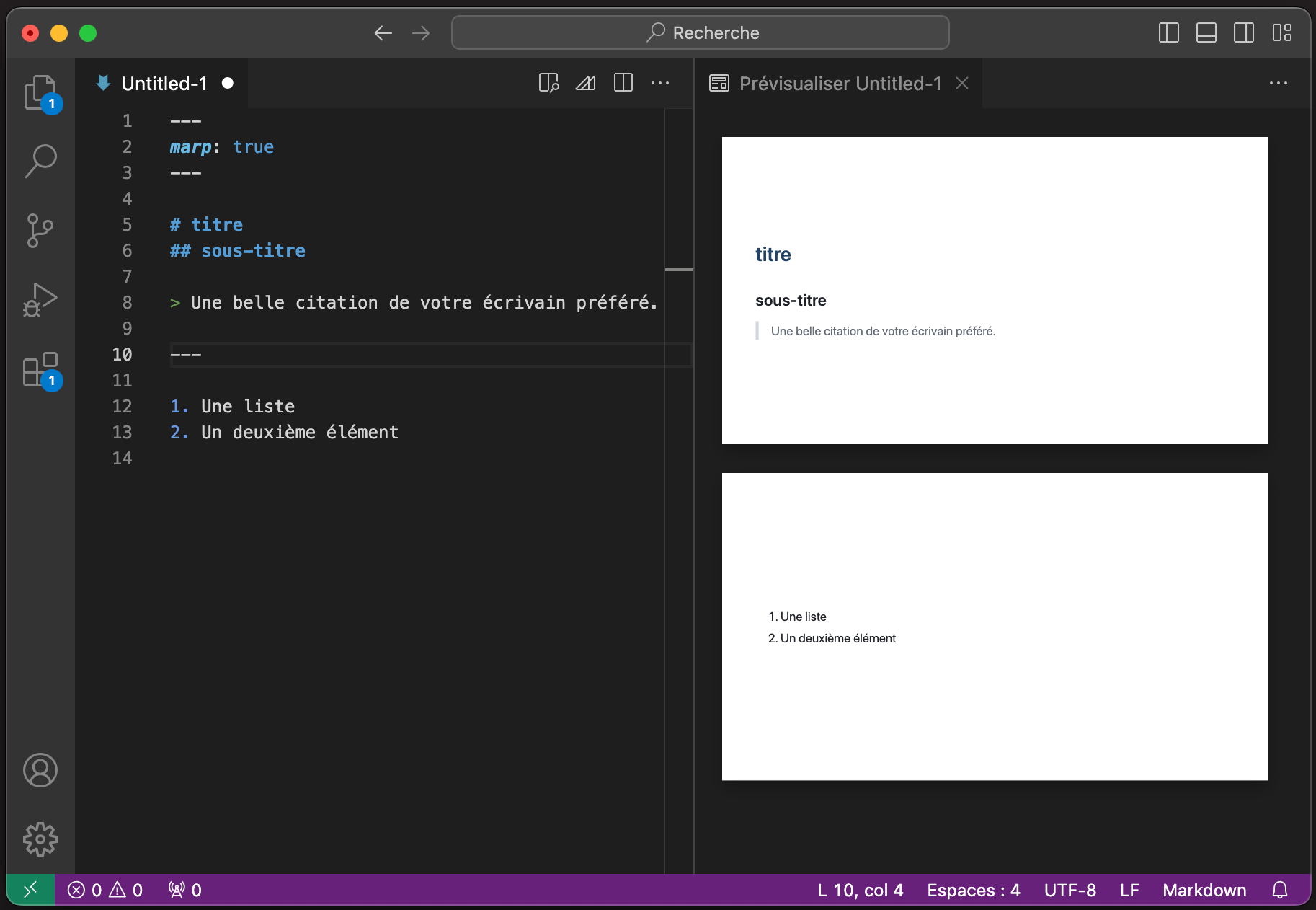Toggle the bottom panel layout

coord(1206,33)
